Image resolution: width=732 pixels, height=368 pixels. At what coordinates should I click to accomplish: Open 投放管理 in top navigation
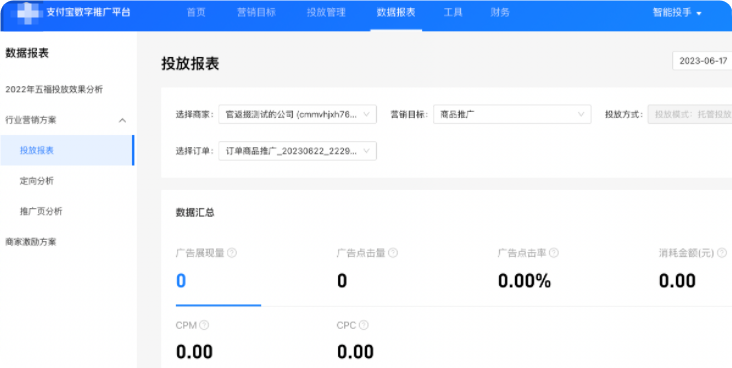326,13
